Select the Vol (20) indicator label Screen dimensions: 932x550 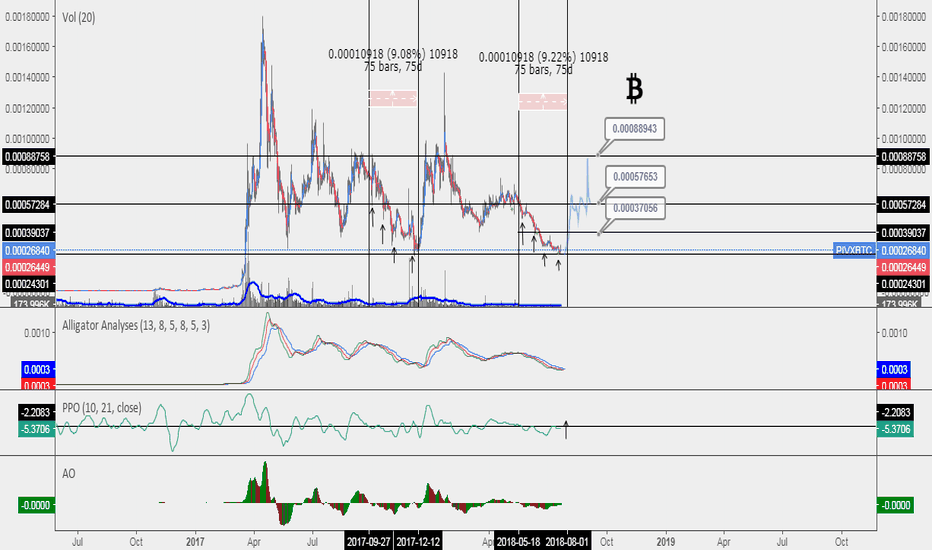click(x=78, y=17)
